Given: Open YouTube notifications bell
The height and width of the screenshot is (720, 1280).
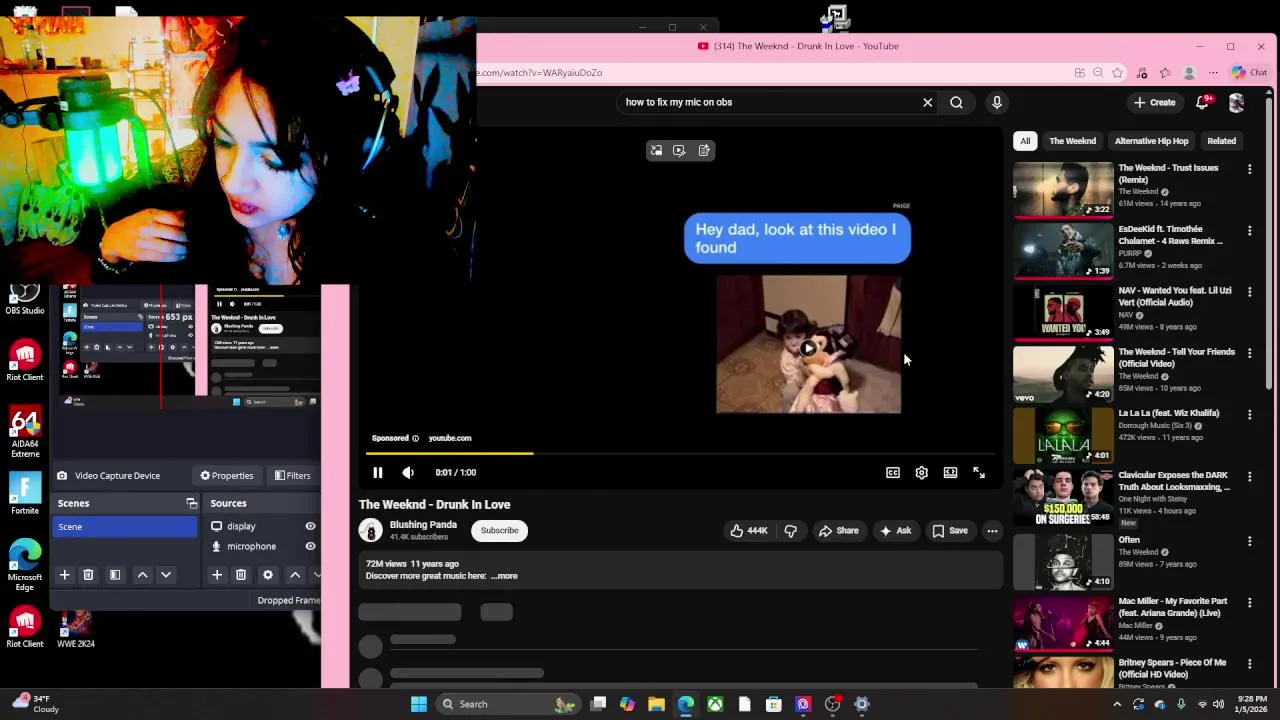Looking at the screenshot, I should [1203, 102].
